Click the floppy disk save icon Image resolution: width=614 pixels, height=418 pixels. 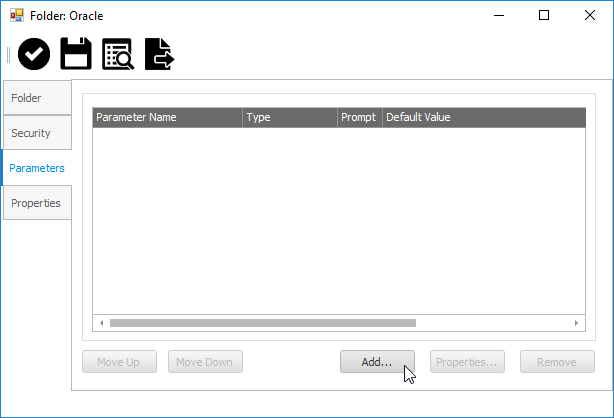coord(76,54)
